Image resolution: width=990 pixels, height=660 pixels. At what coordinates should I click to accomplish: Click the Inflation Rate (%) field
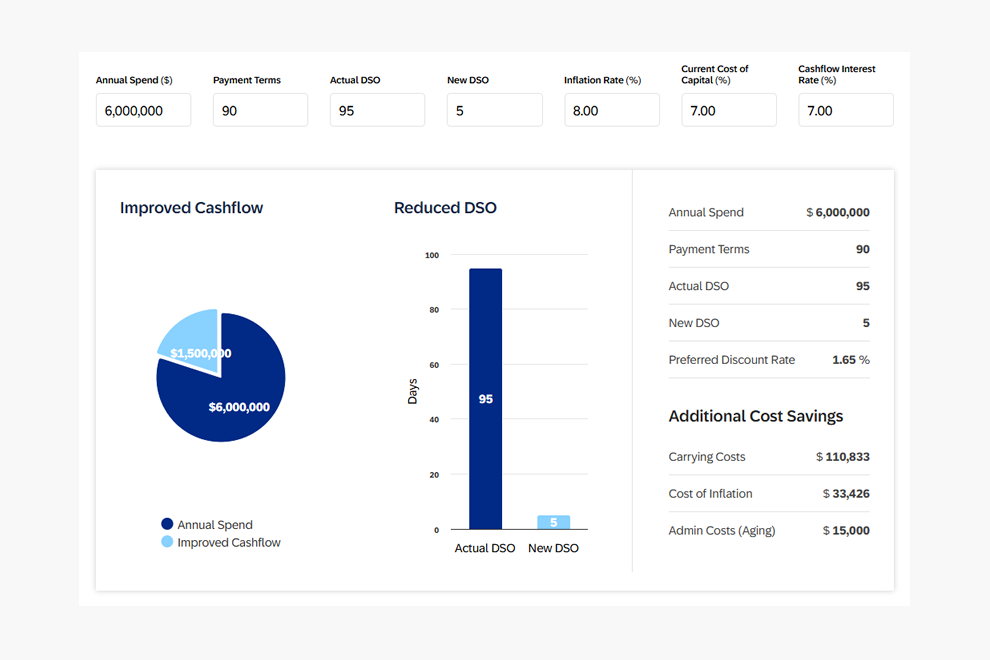pyautogui.click(x=611, y=110)
